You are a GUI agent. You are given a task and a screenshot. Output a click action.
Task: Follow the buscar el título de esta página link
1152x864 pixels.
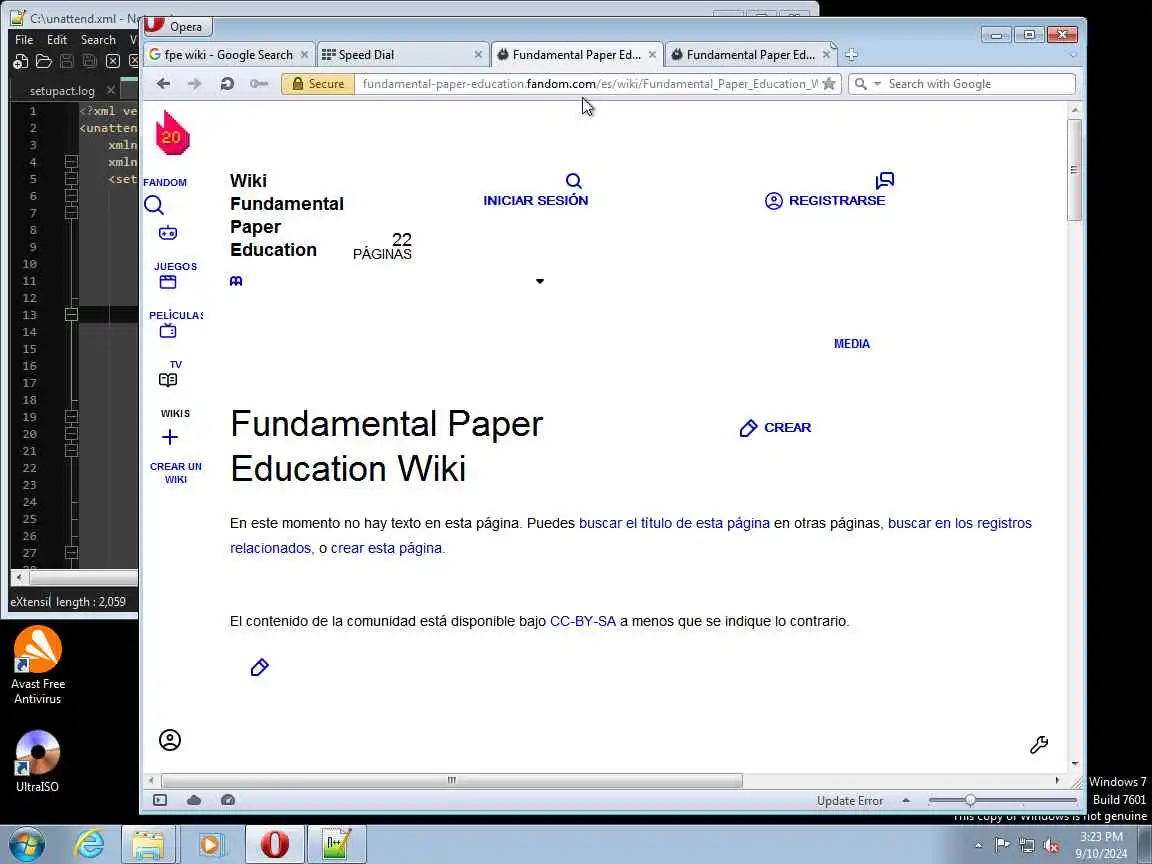click(674, 523)
